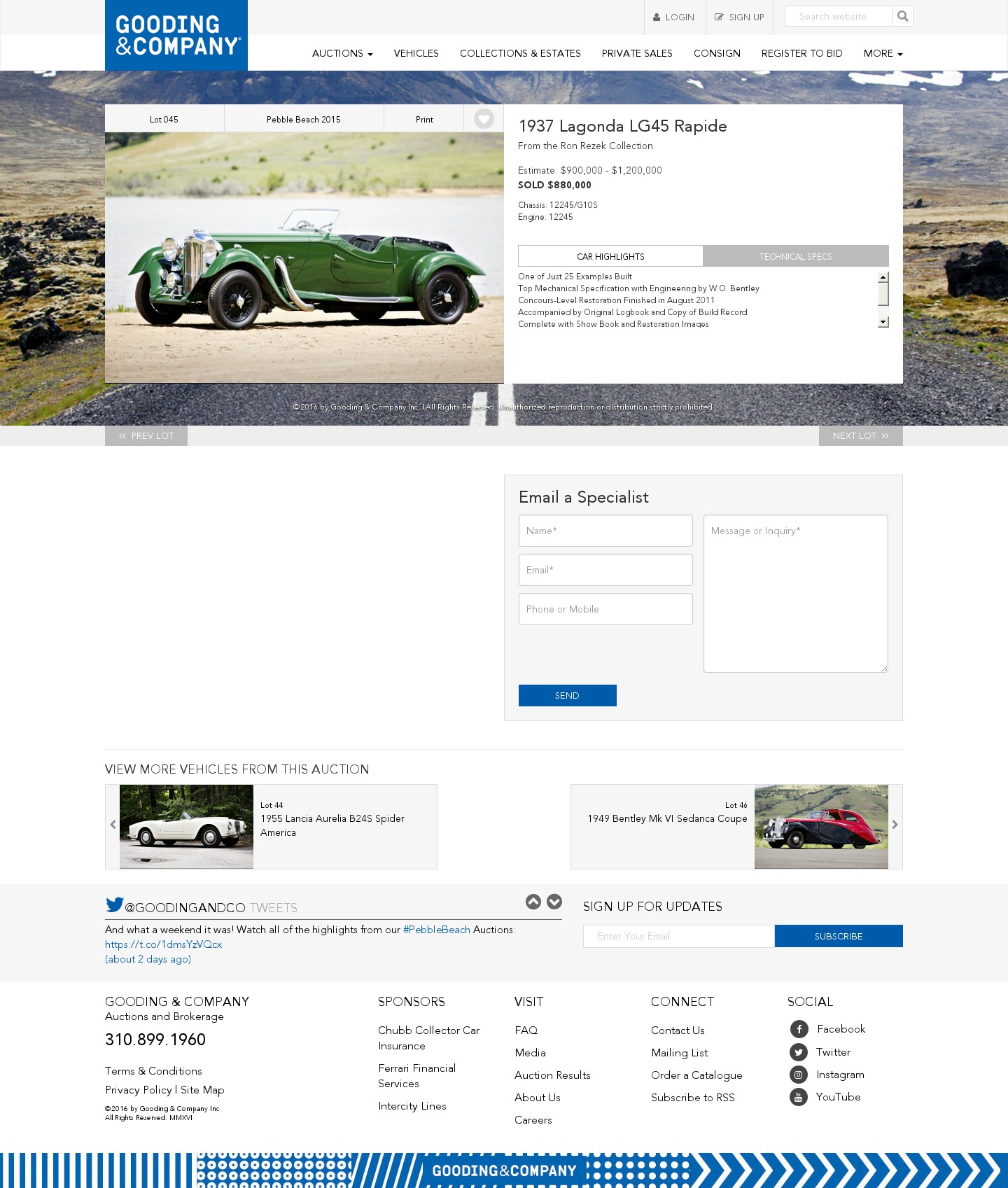The image size is (1008, 1188).
Task: Send the specialist inquiry
Action: (568, 695)
